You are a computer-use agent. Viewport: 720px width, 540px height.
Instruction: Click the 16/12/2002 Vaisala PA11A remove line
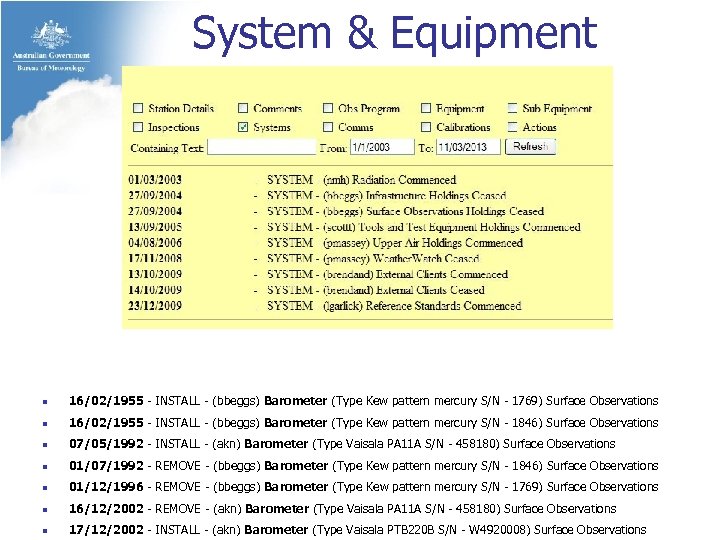[x=343, y=509]
